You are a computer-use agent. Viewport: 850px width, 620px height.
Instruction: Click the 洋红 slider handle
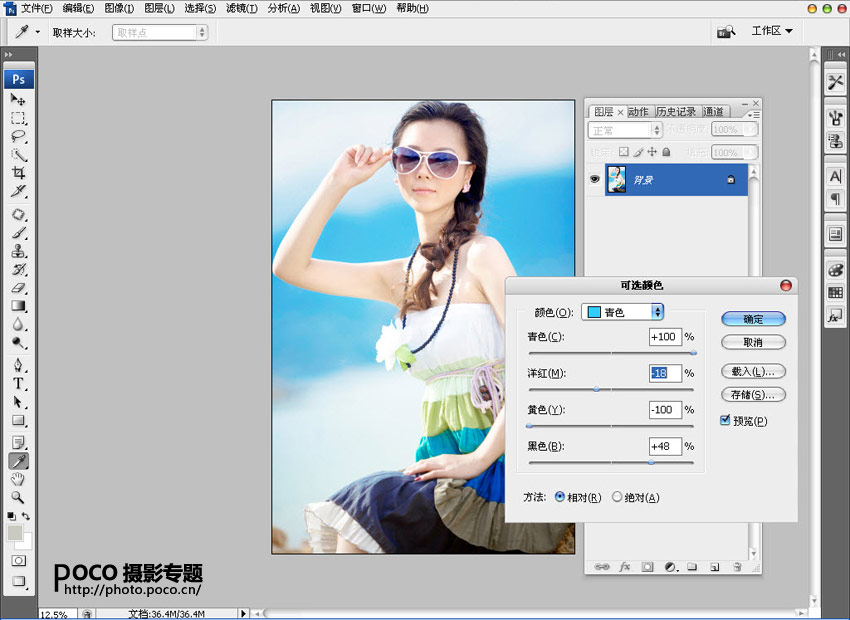(x=597, y=388)
